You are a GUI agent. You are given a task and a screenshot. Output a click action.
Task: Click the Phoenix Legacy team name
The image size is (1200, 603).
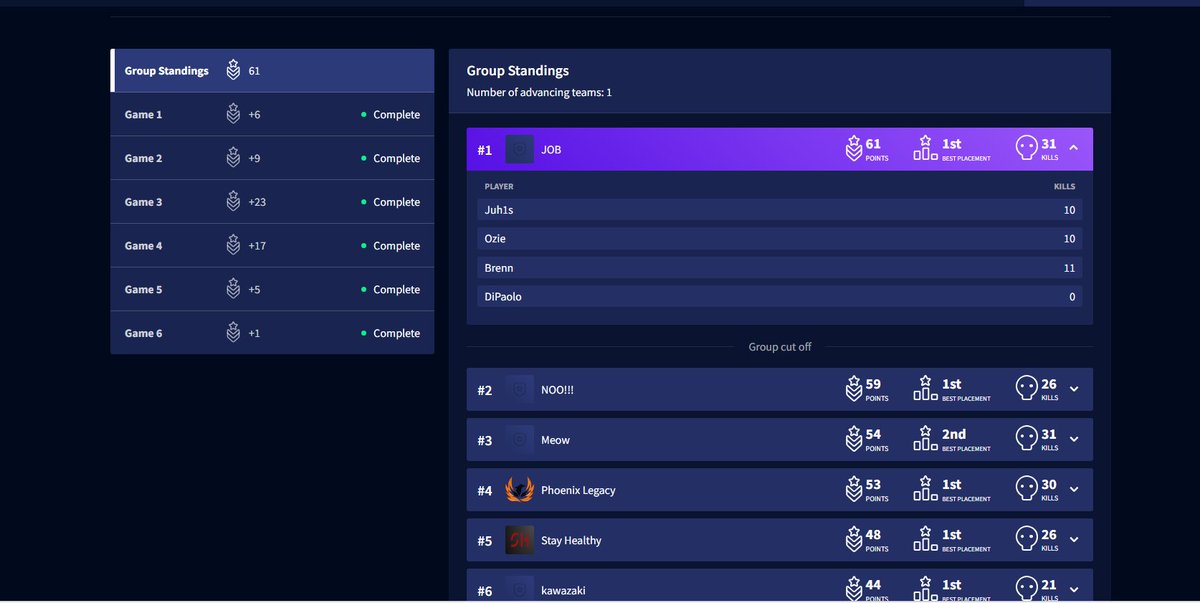pyautogui.click(x=578, y=490)
